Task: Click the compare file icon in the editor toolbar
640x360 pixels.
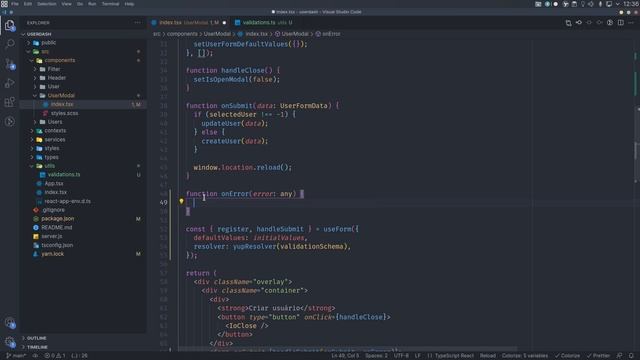Action: pyautogui.click(x=568, y=23)
